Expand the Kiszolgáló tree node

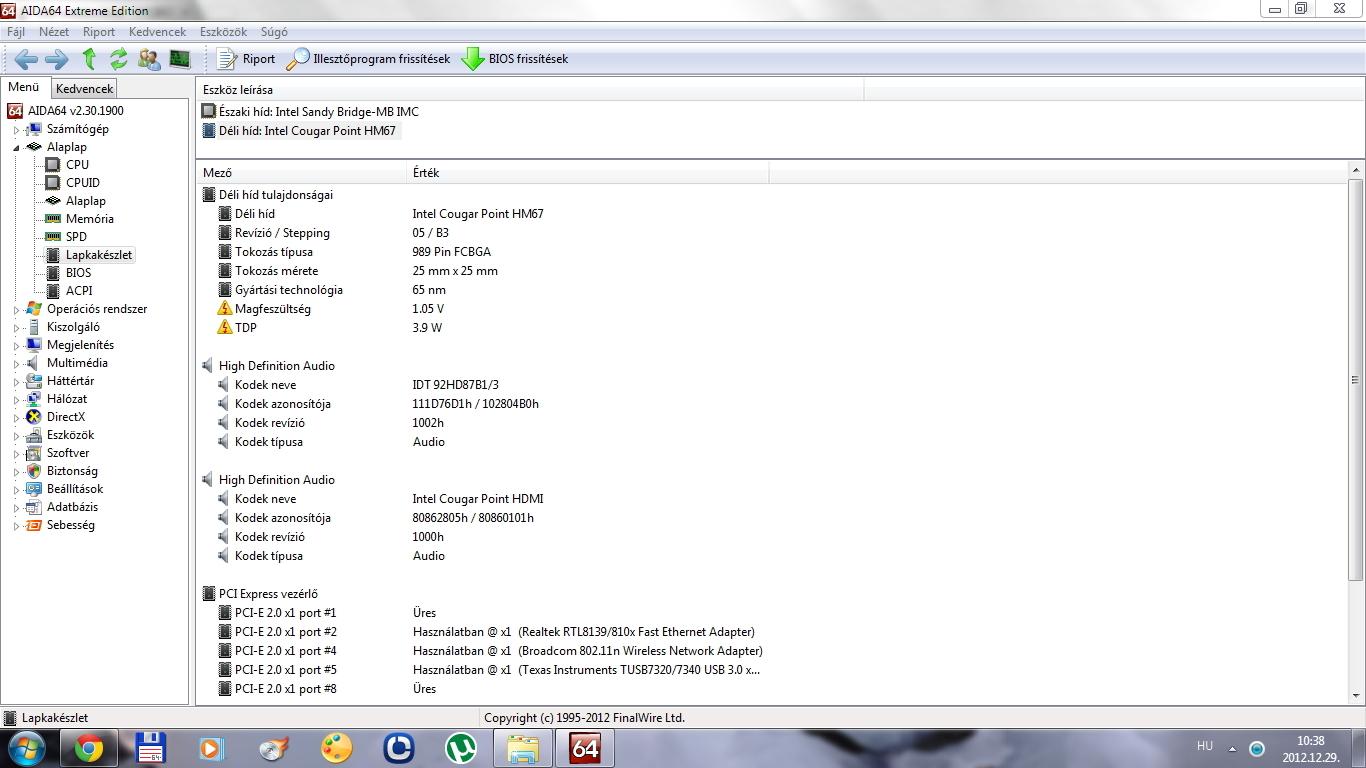tap(16, 328)
